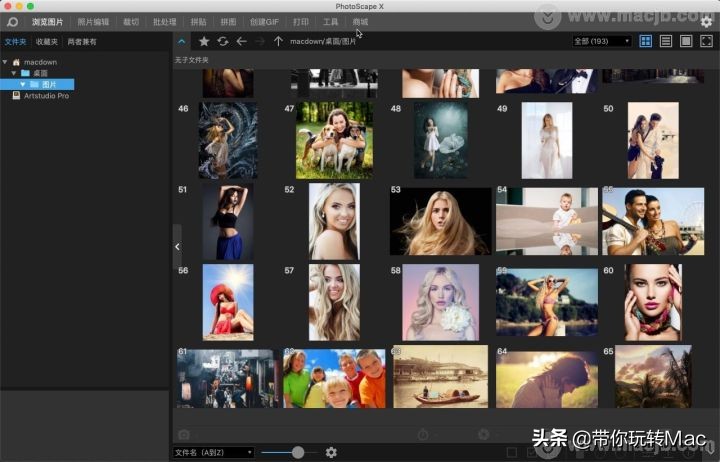Select thumbnail 49, the woman in white gown
This screenshot has width=720, height=462.
[x=547, y=140]
